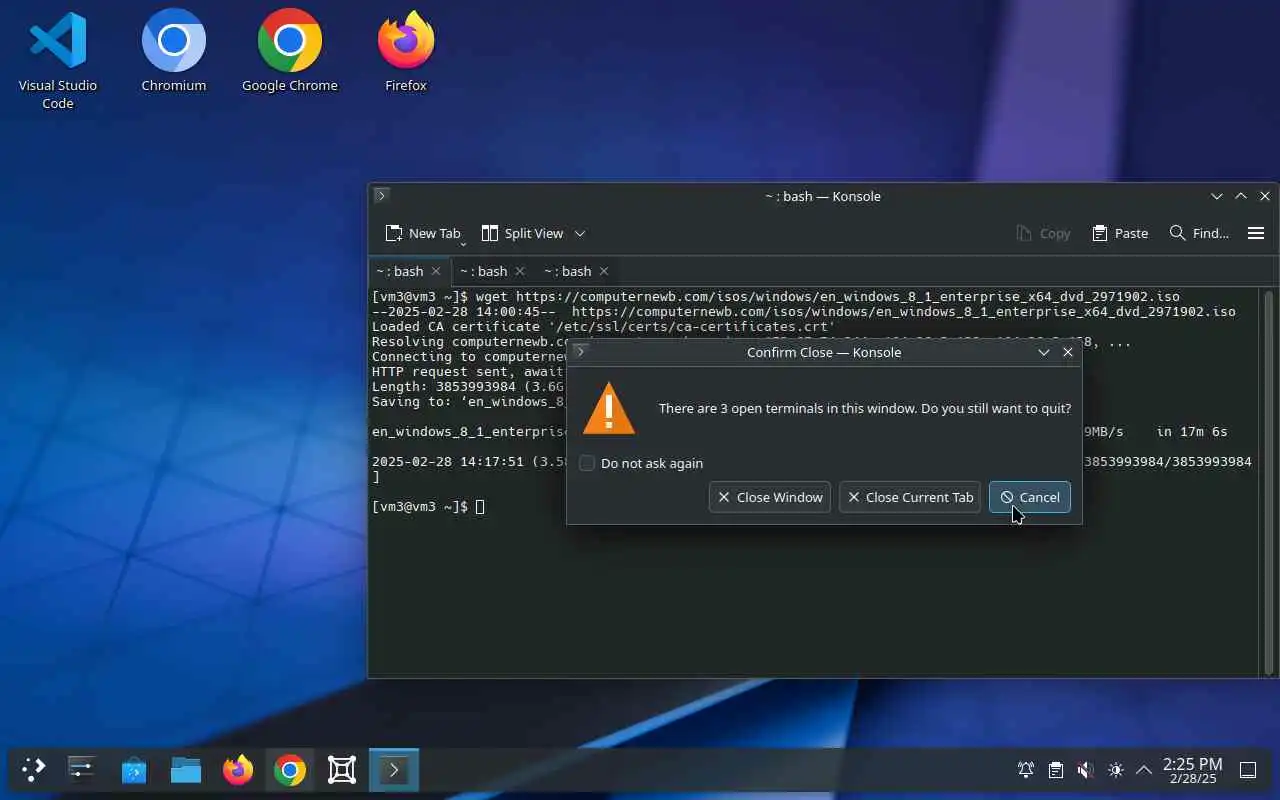The width and height of the screenshot is (1280, 800).
Task: Click the warning triangle icon in dialog
Action: (609, 408)
